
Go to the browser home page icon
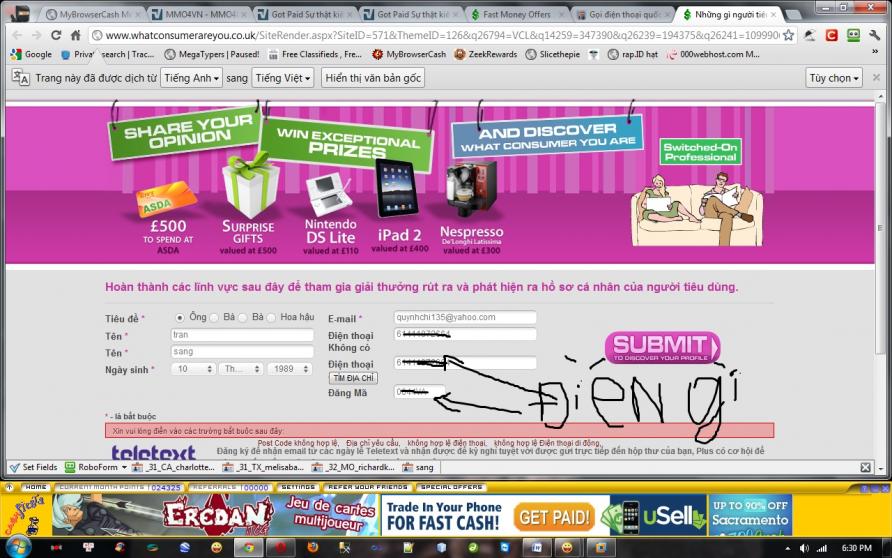coord(76,35)
